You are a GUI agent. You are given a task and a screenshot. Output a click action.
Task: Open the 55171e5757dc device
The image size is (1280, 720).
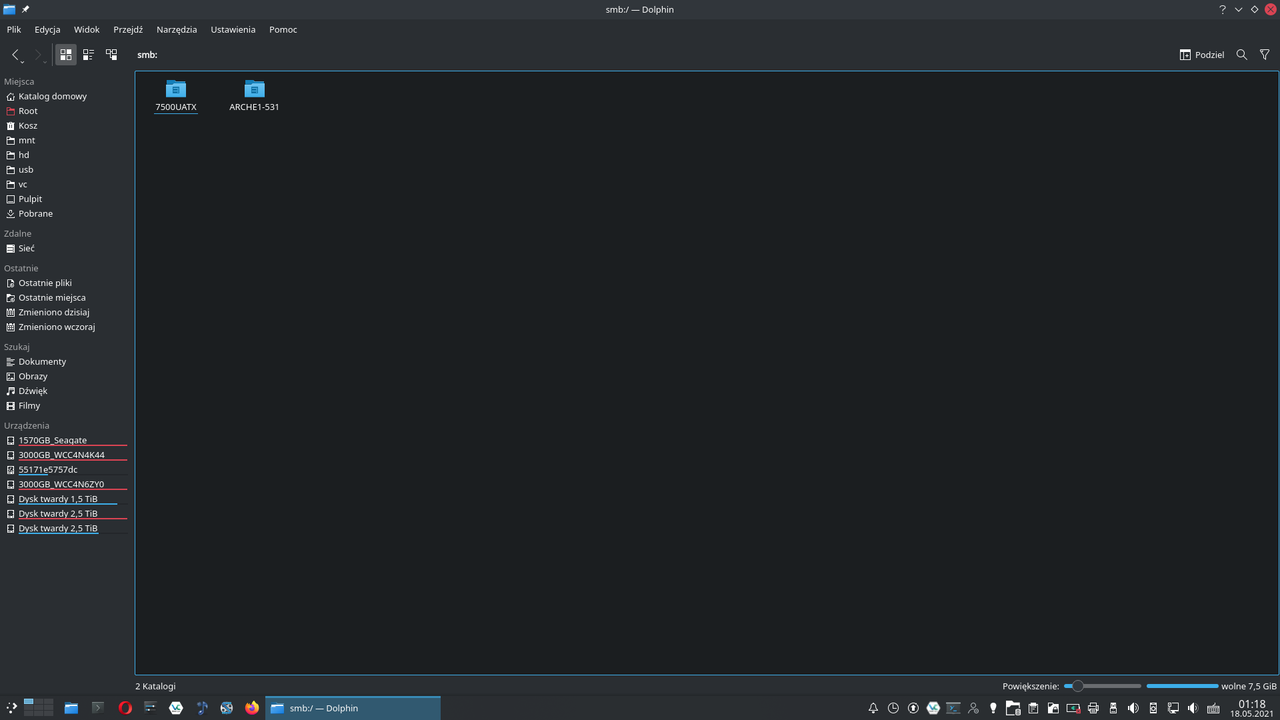point(66,470)
